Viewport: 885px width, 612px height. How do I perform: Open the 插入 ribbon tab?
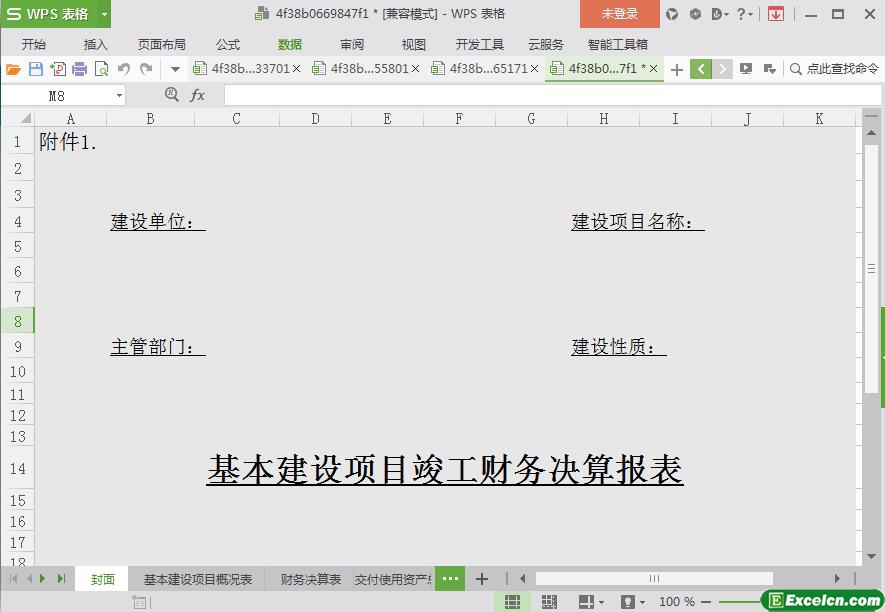coord(95,44)
